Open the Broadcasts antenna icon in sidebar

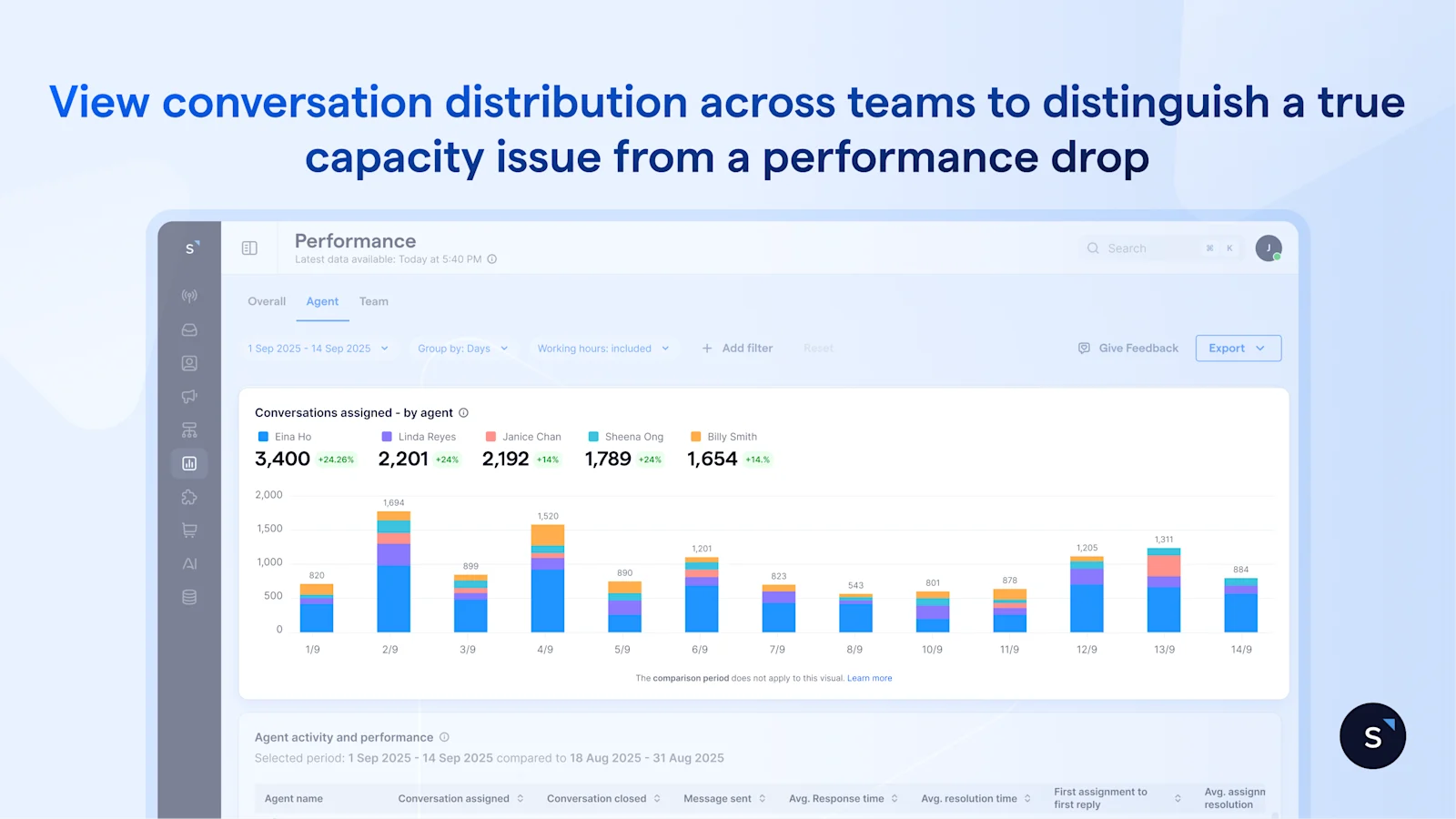[189, 295]
